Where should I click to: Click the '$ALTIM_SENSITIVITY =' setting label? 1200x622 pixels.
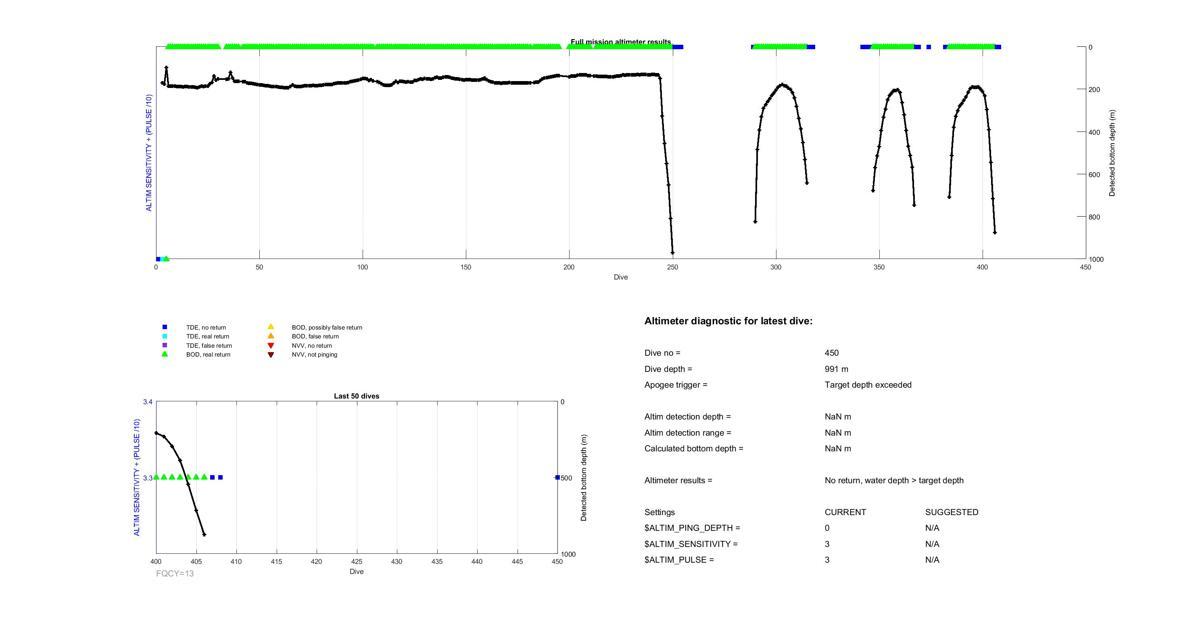click(692, 544)
